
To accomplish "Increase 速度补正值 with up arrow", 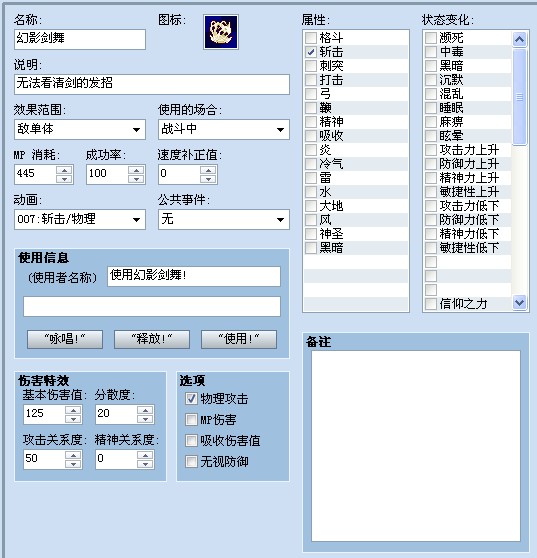I will point(208,170).
